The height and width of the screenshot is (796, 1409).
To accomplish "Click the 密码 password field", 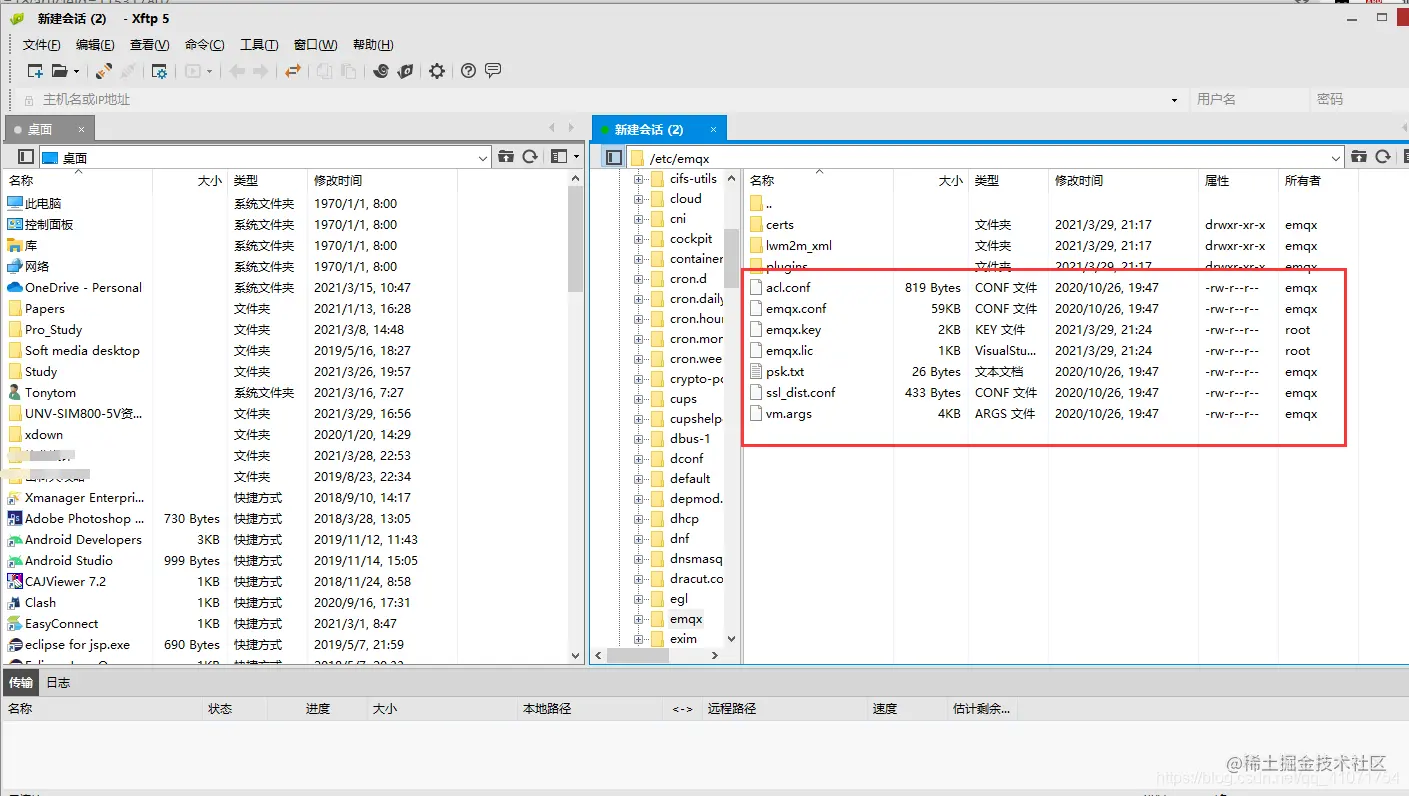I will point(1358,100).
